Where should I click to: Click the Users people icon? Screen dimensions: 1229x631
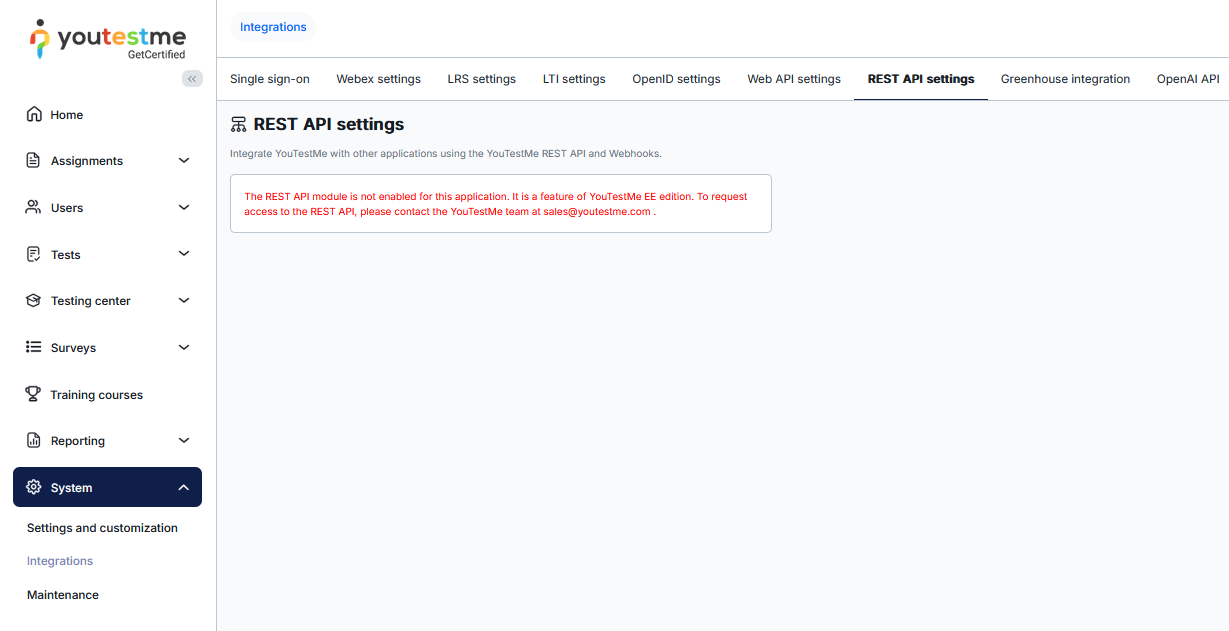coord(34,207)
